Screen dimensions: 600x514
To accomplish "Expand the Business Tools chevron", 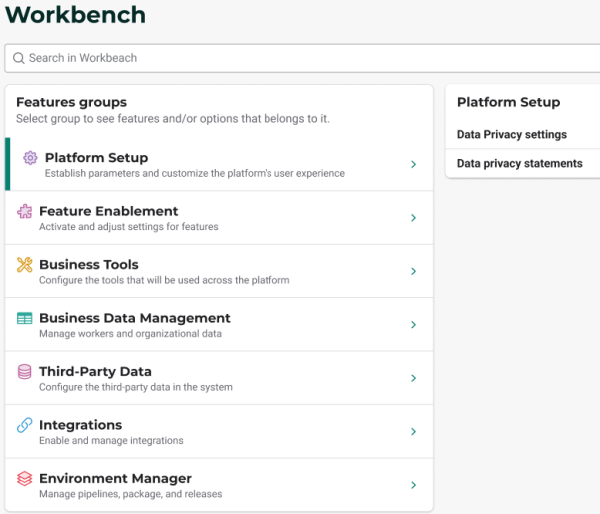I will coord(413,271).
